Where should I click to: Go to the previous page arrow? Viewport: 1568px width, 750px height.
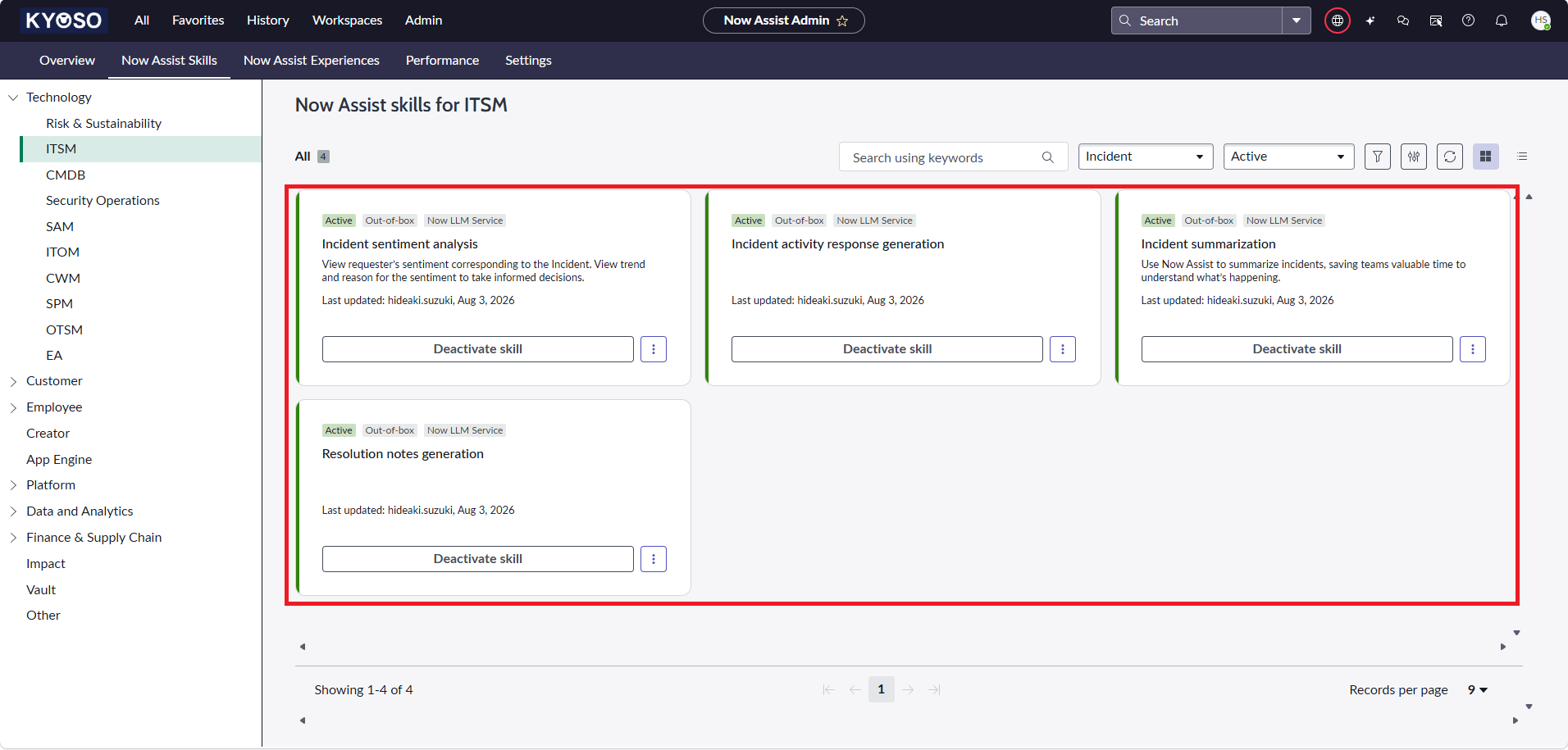855,690
